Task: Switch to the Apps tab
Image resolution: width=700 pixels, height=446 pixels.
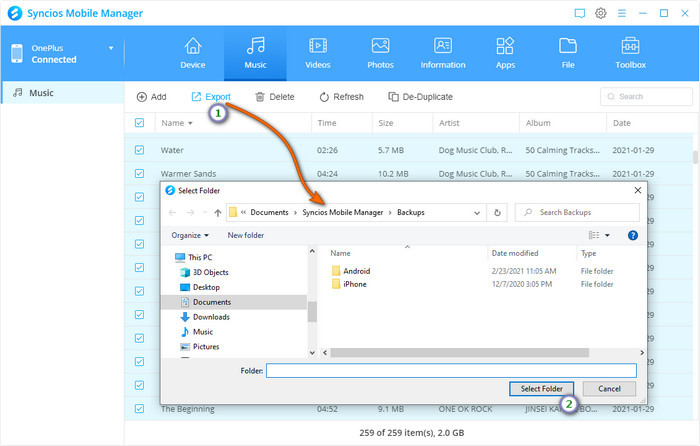Action: coord(505,53)
